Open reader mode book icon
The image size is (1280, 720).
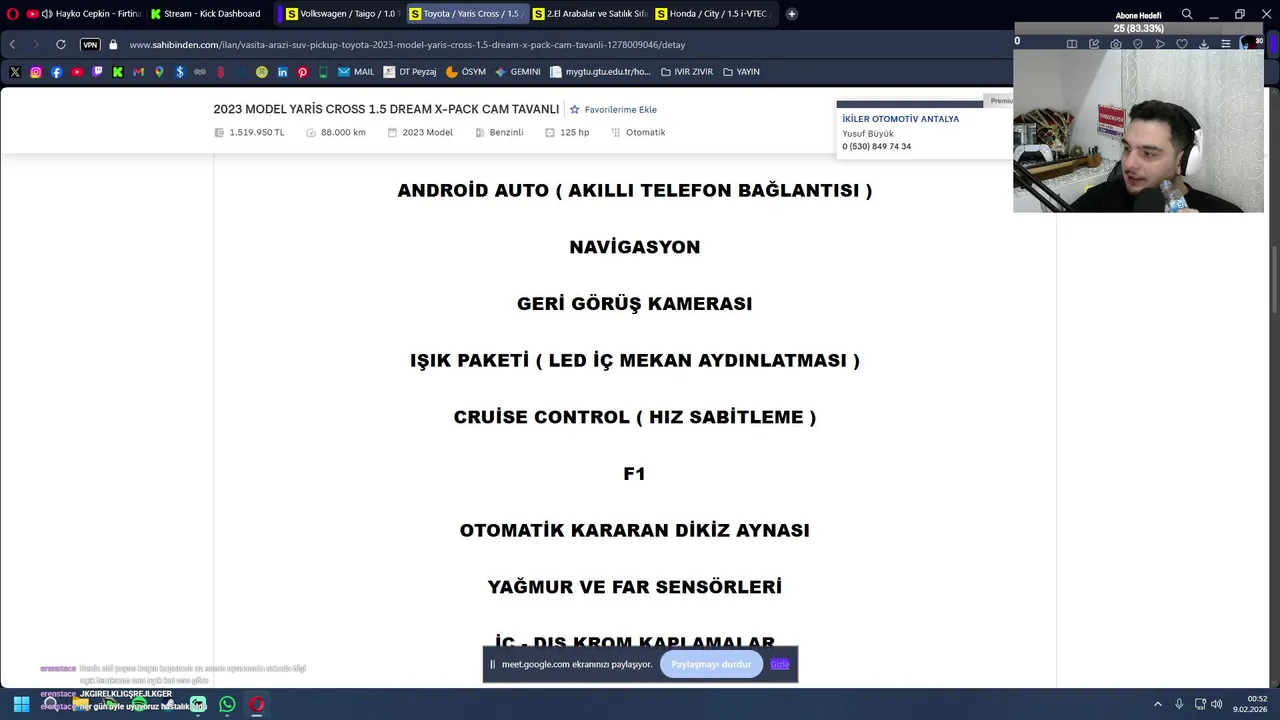tap(1072, 44)
